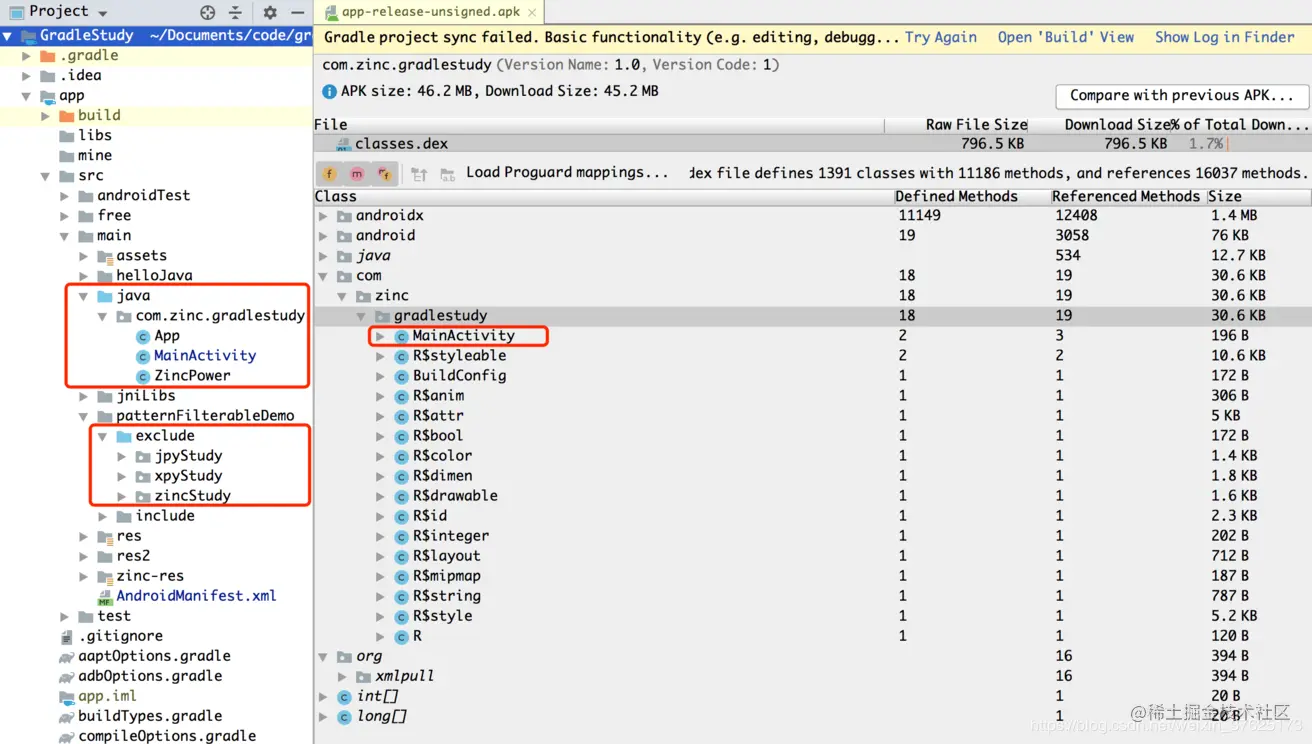Collapse the src folder in project tree

[x=46, y=176]
